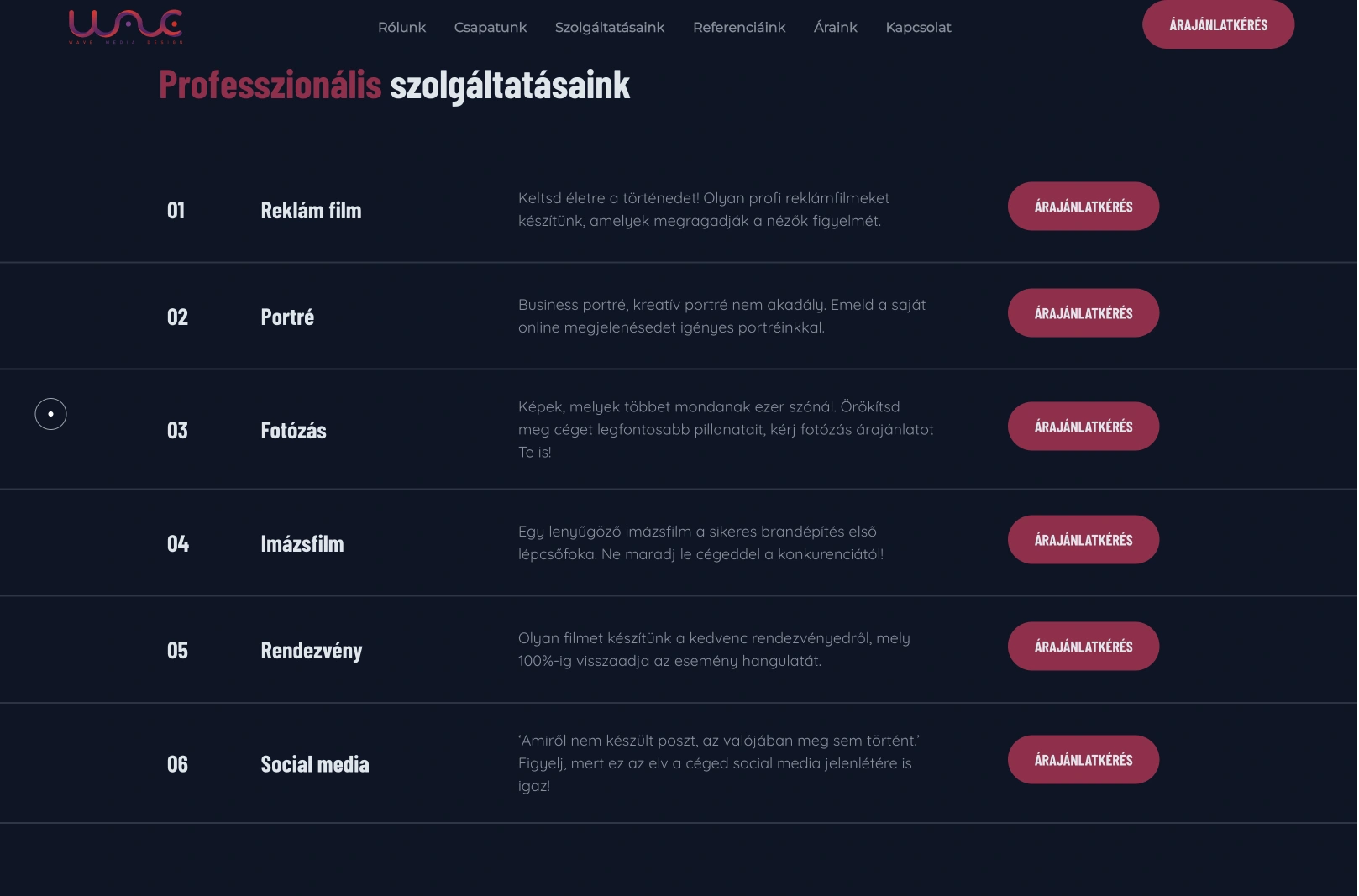
Task: Select the Social media service title
Action: coord(315,764)
